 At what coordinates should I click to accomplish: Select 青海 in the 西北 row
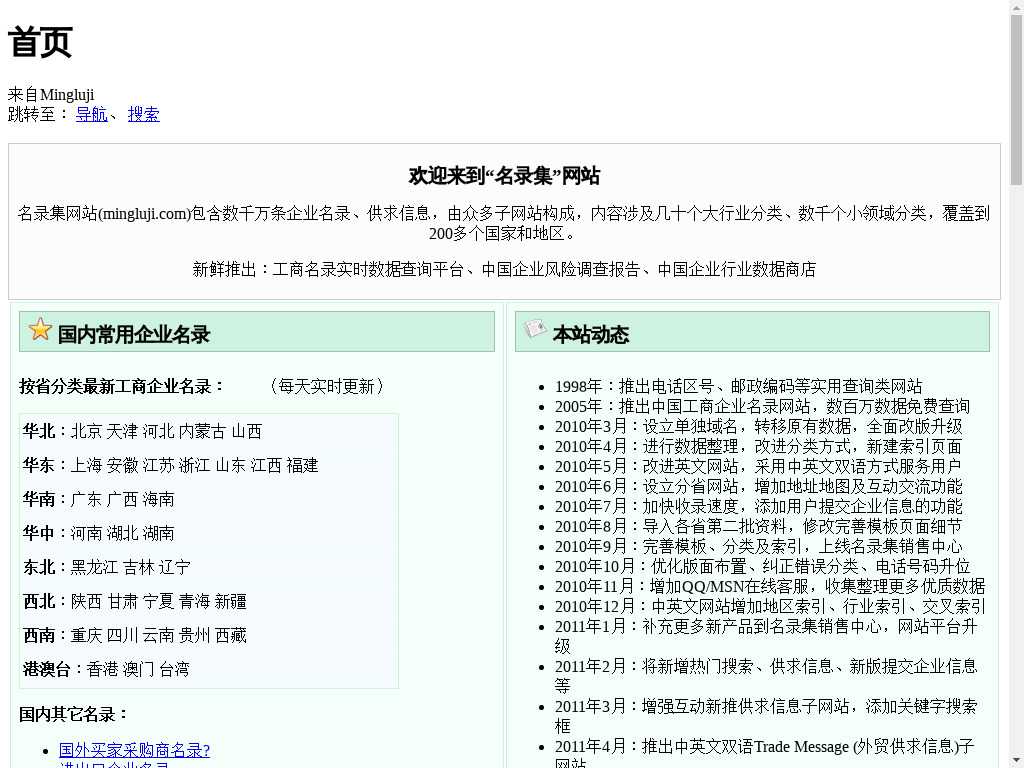point(195,601)
